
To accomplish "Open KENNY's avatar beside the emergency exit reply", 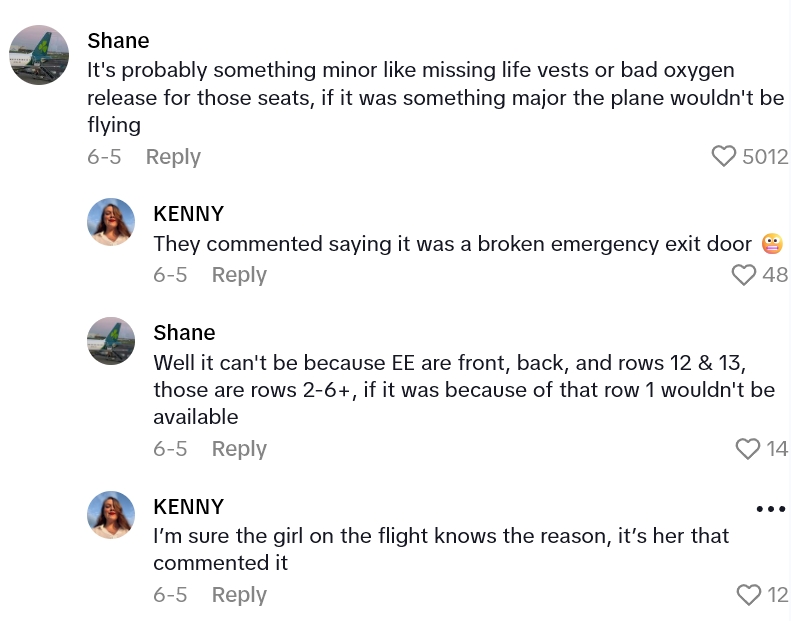I will 111,222.
